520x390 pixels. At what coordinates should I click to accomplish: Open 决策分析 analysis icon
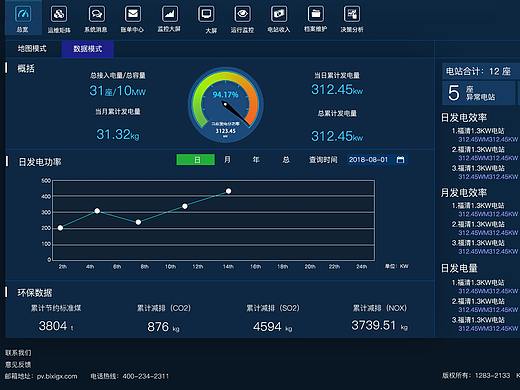point(352,14)
